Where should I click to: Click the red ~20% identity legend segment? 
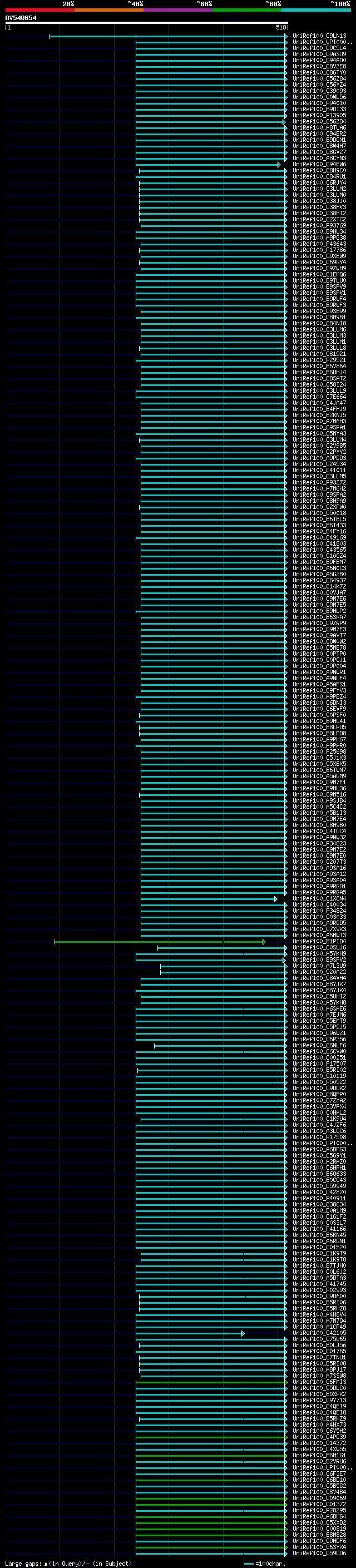(x=39, y=10)
